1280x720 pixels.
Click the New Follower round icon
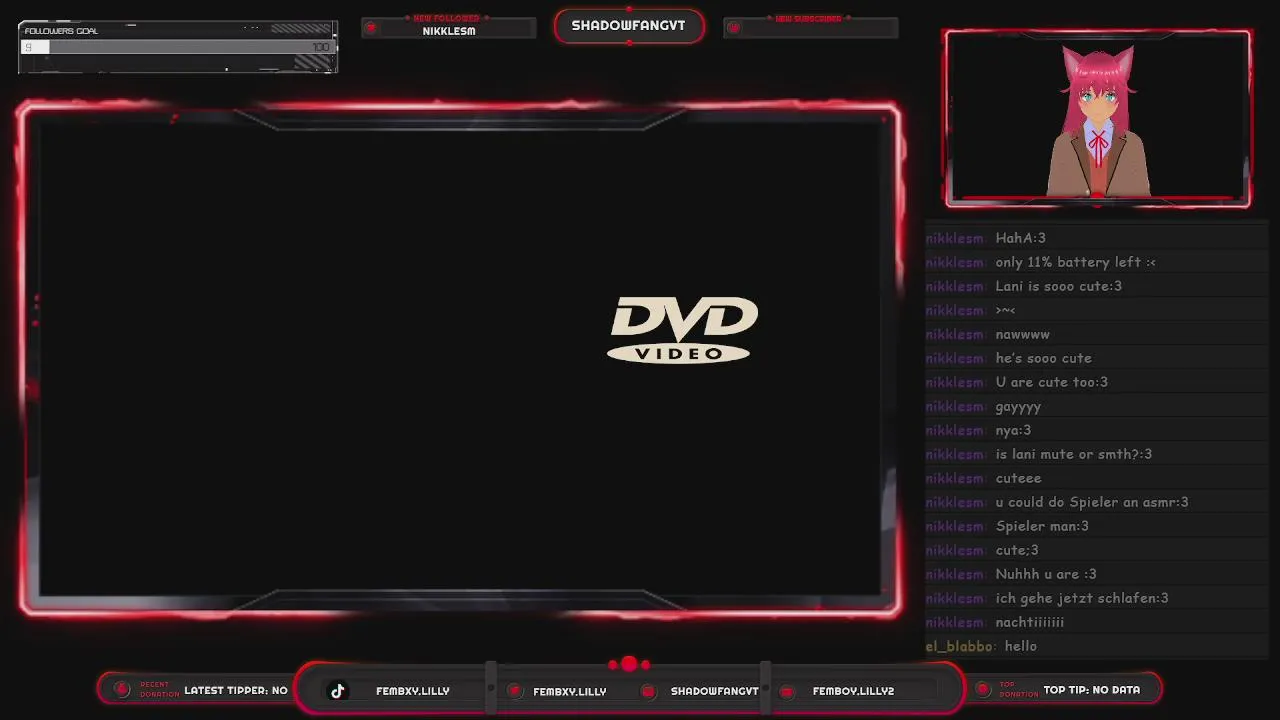[371, 28]
